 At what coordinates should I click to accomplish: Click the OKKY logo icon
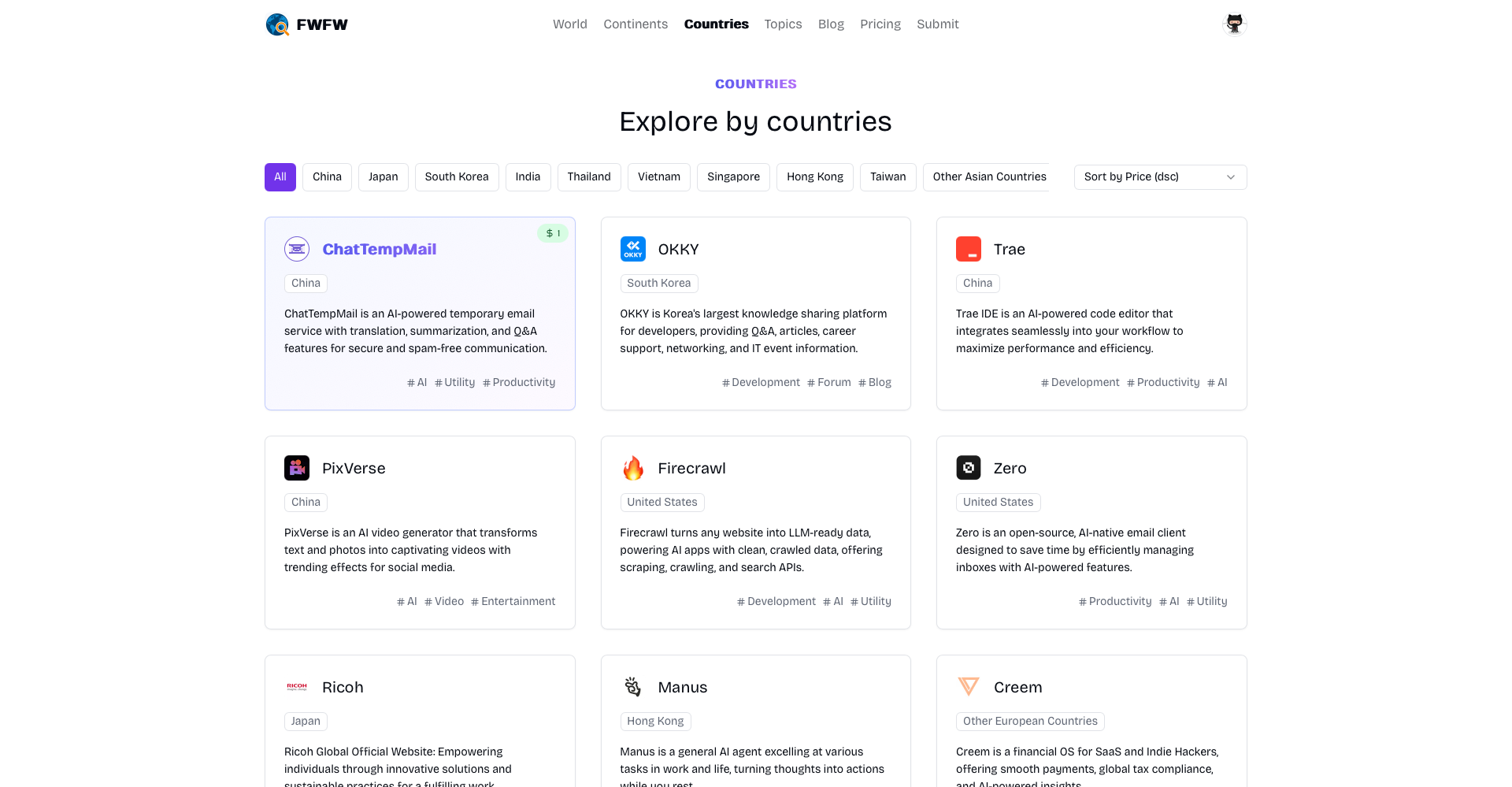(x=633, y=249)
